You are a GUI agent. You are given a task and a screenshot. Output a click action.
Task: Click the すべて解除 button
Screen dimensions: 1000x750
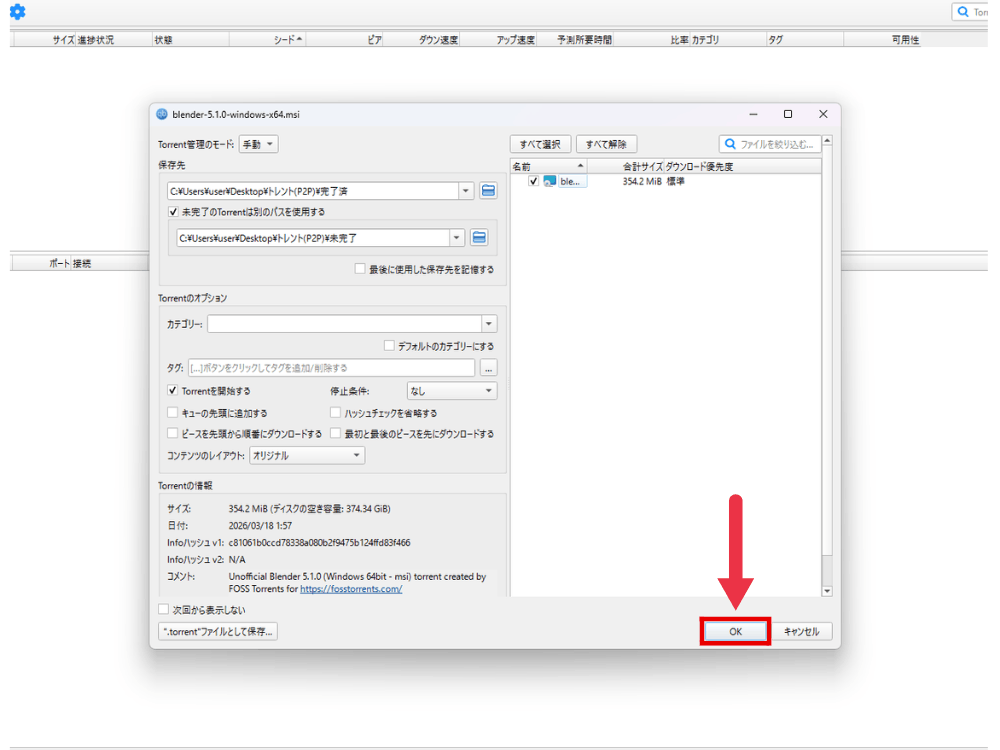(x=606, y=144)
